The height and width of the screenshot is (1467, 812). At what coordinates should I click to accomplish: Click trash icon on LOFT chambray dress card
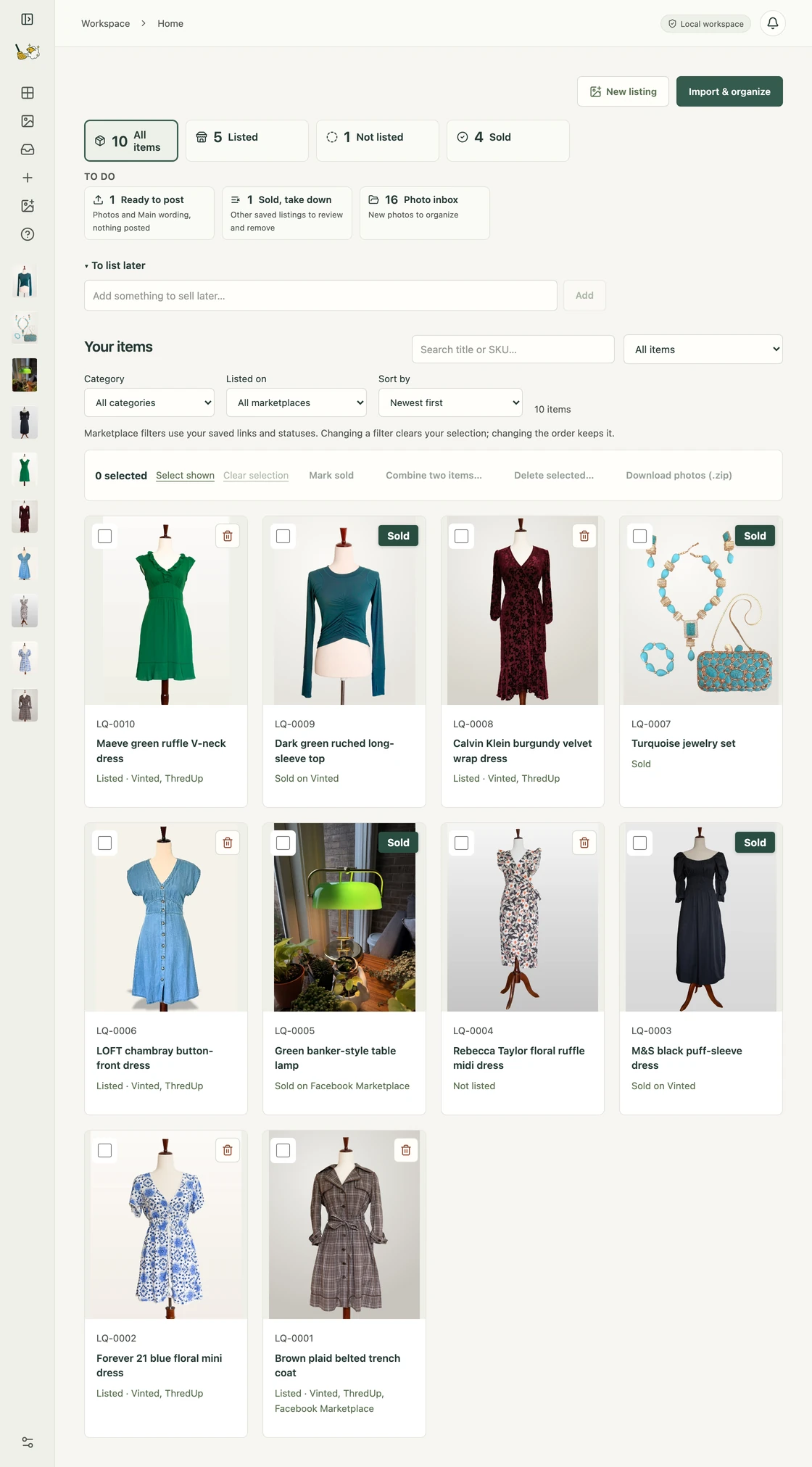[x=228, y=843]
